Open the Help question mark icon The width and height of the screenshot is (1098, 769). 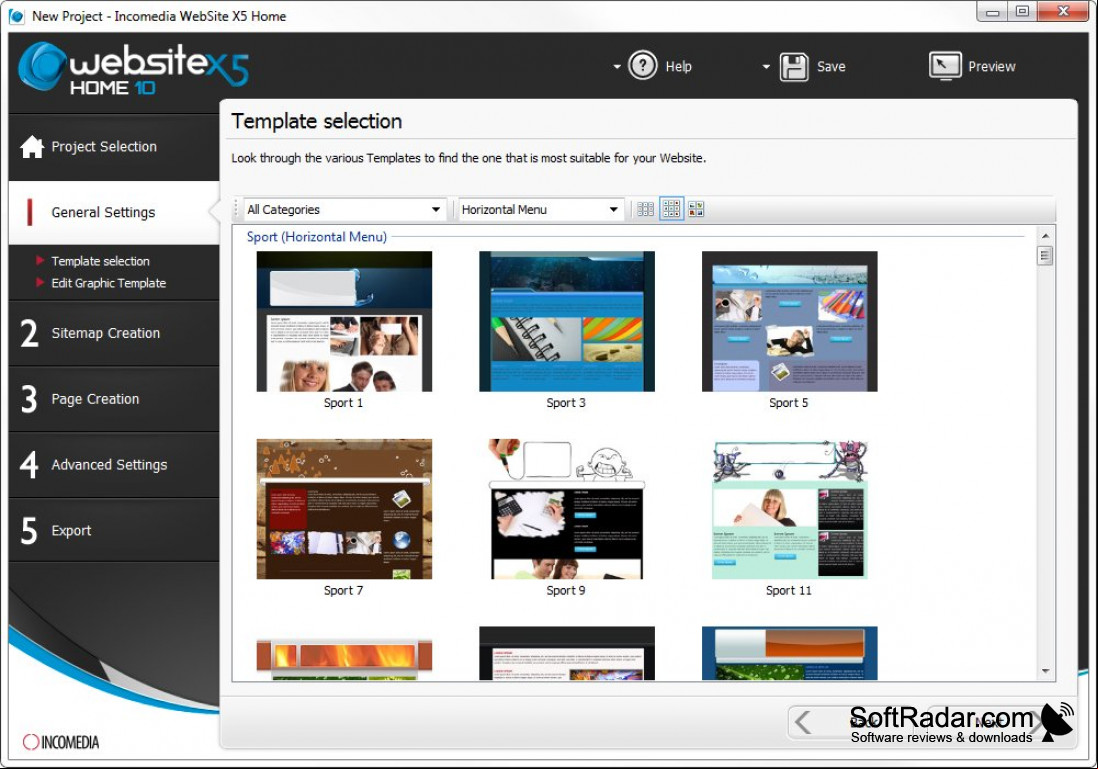coord(642,66)
